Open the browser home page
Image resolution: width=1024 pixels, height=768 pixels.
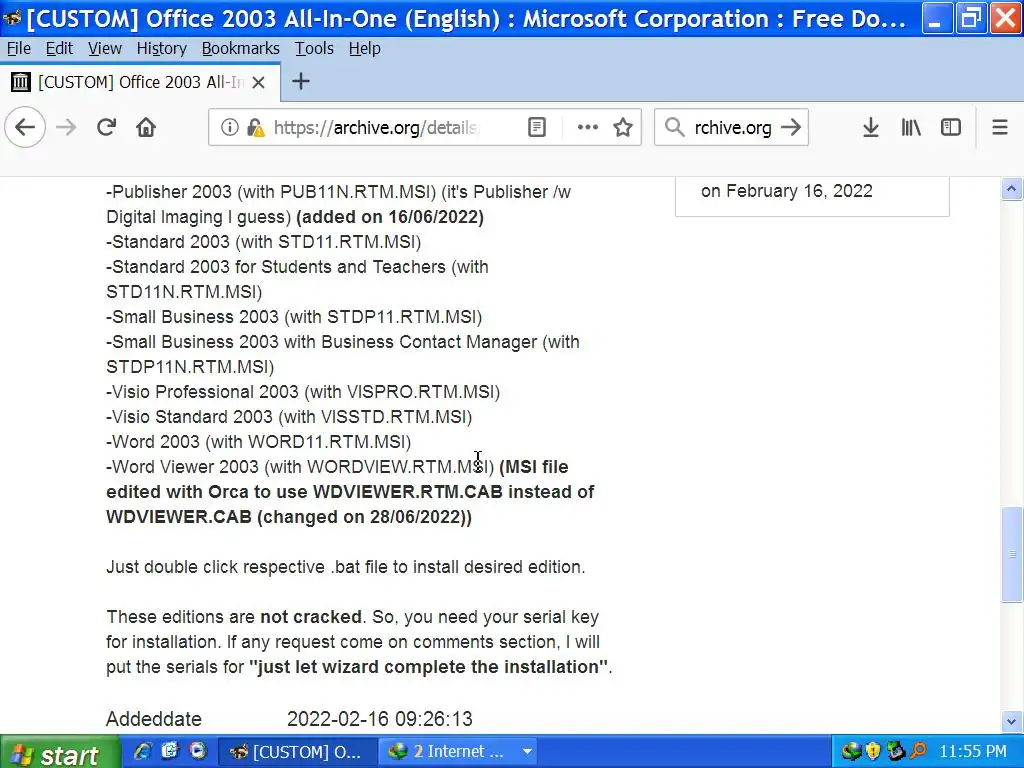[146, 127]
